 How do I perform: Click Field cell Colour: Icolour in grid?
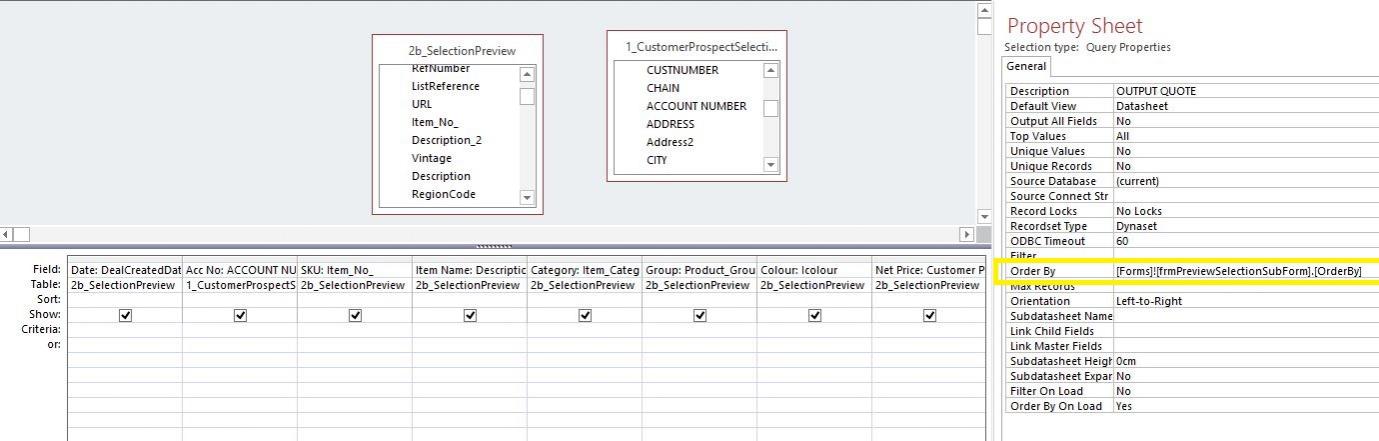(815, 270)
